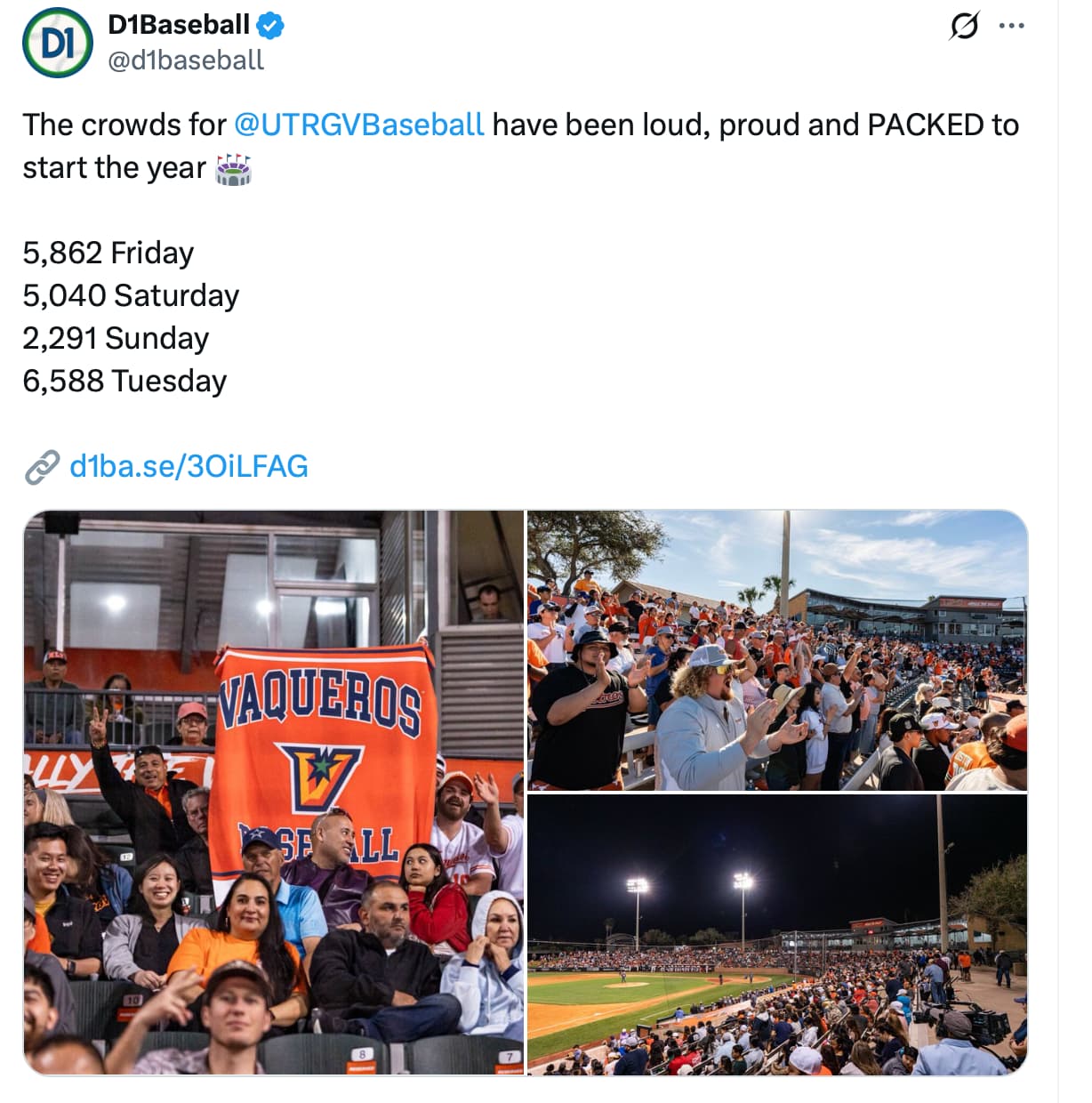Open the @d1baseball handle
The image size is (1092, 1103).
click(x=186, y=60)
